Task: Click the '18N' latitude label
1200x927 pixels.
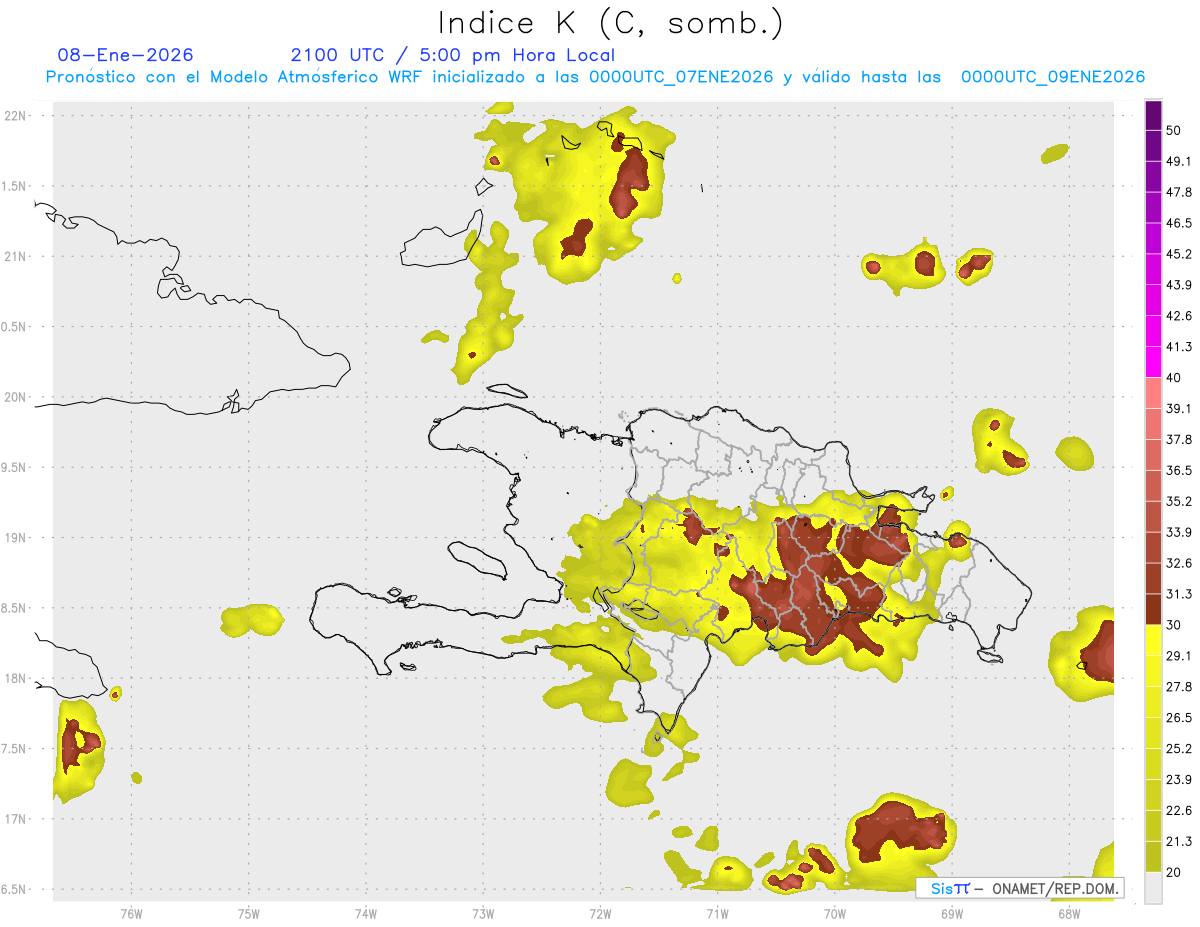Action: (x=16, y=678)
